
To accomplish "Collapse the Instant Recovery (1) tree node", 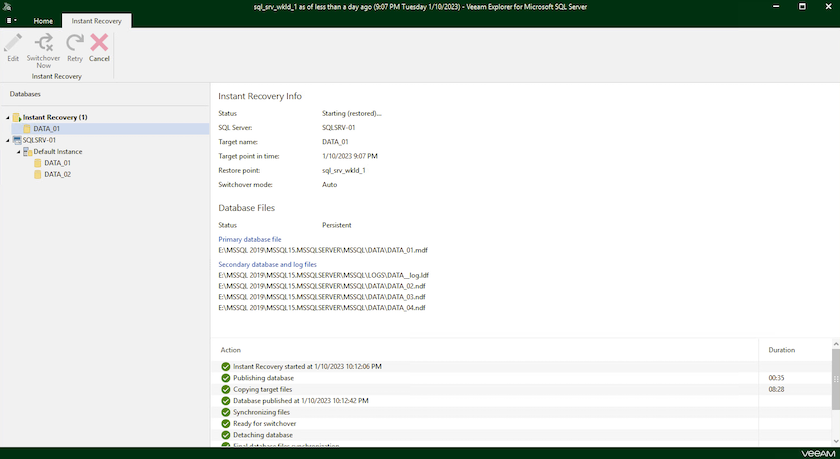I will [7, 117].
